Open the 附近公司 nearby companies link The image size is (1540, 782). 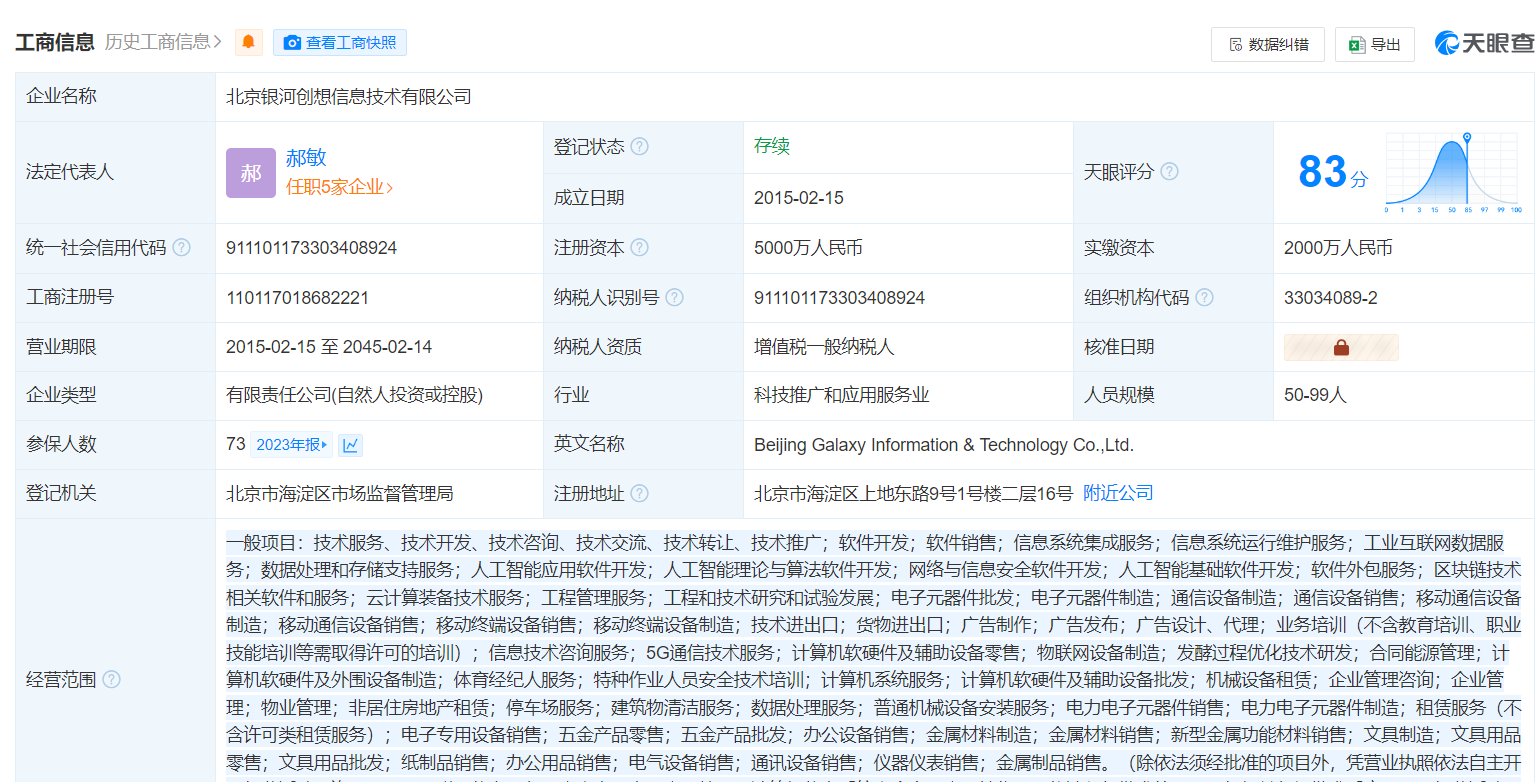(x=1118, y=493)
